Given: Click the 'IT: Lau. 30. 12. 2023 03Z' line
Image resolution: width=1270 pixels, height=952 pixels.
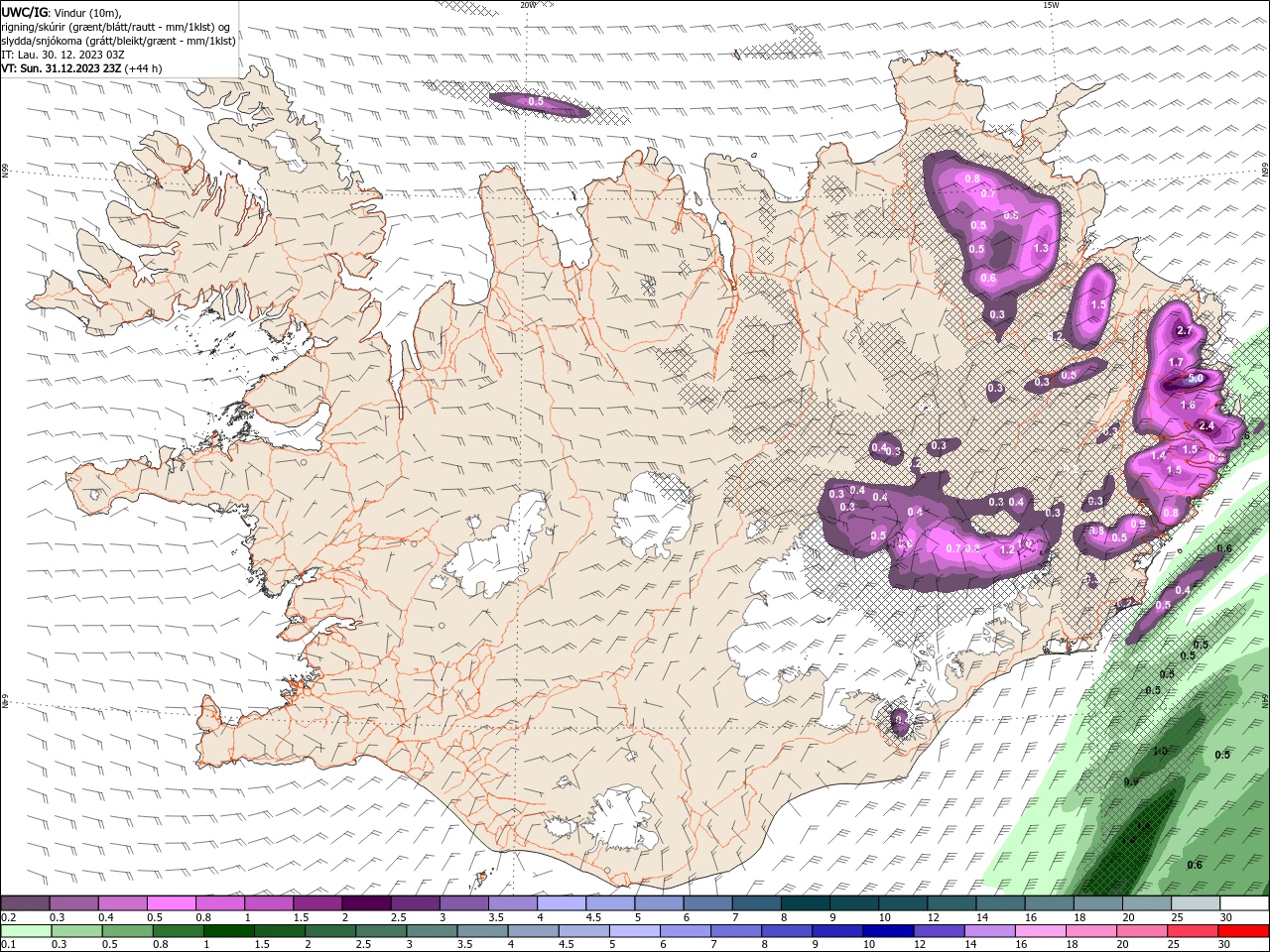Looking at the screenshot, I should [x=63, y=55].
